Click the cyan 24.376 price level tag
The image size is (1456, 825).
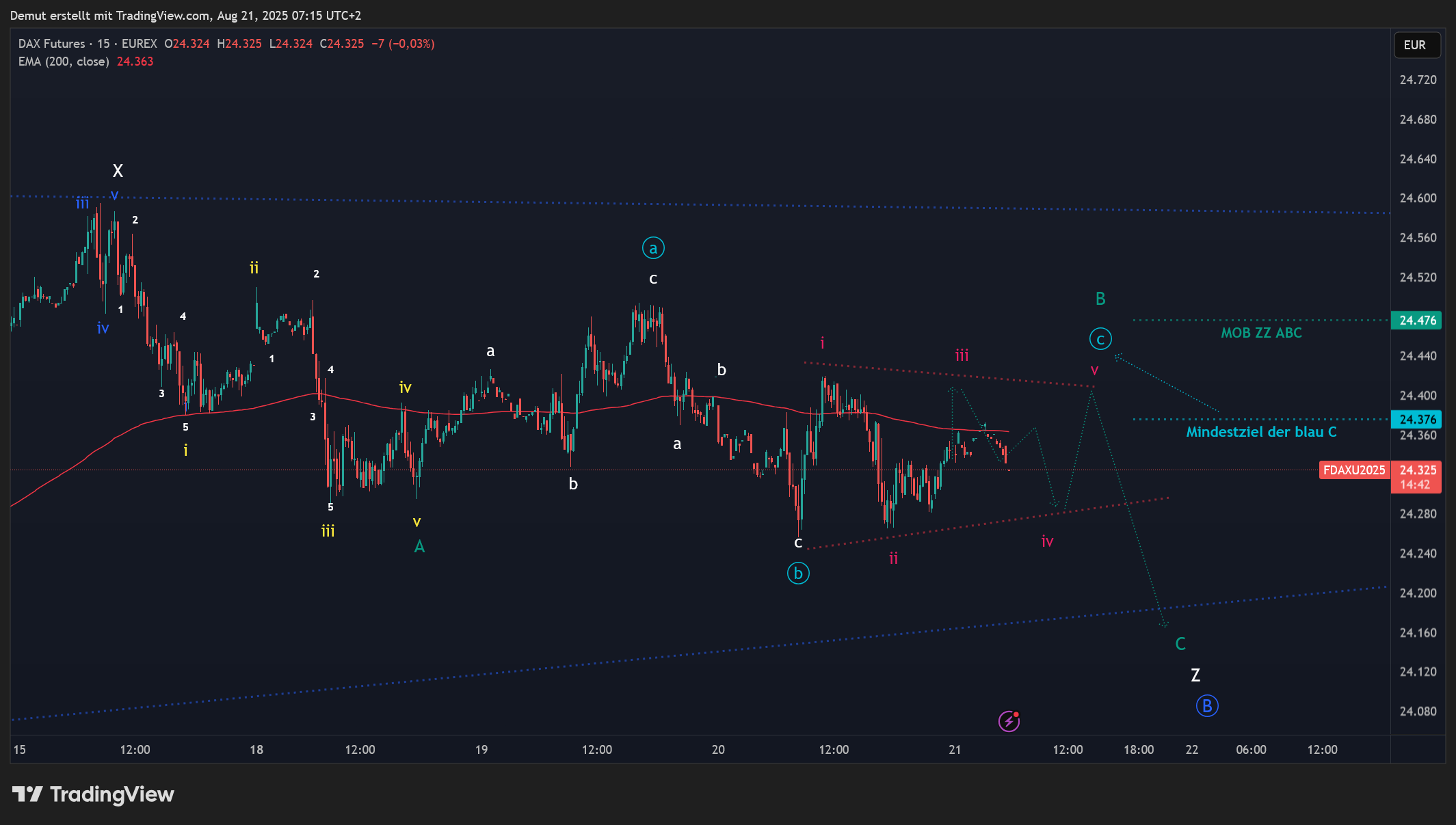point(1417,420)
